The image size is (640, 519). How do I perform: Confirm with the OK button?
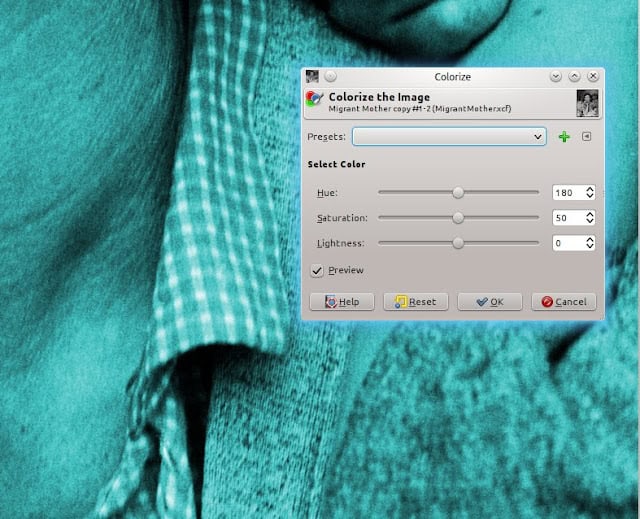pyautogui.click(x=490, y=302)
